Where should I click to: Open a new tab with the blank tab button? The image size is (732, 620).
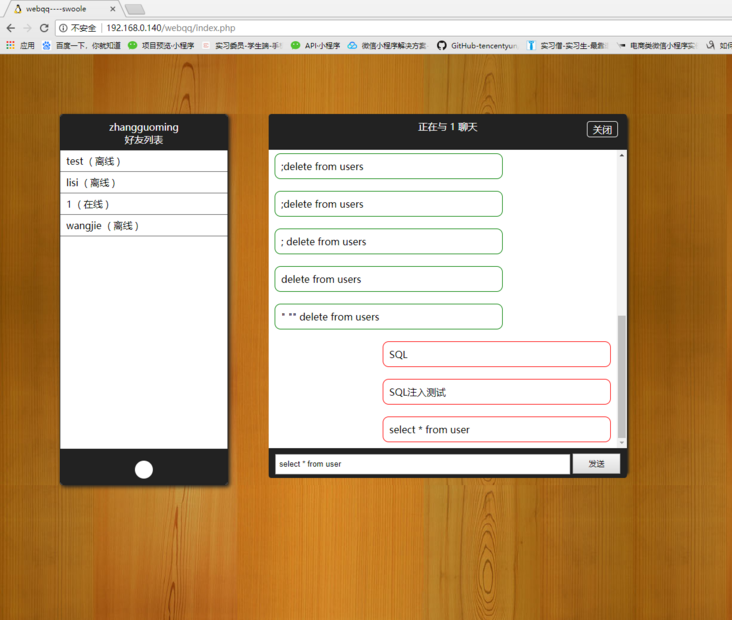click(135, 9)
